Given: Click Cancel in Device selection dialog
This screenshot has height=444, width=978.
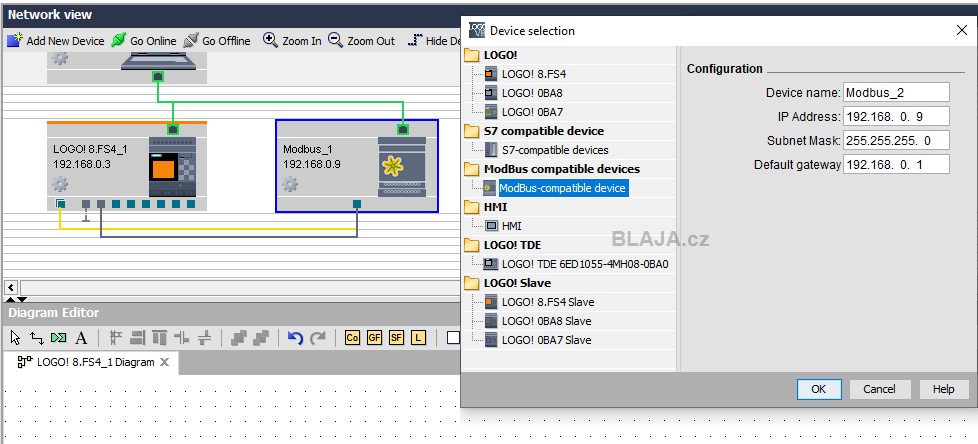Looking at the screenshot, I should (x=879, y=389).
